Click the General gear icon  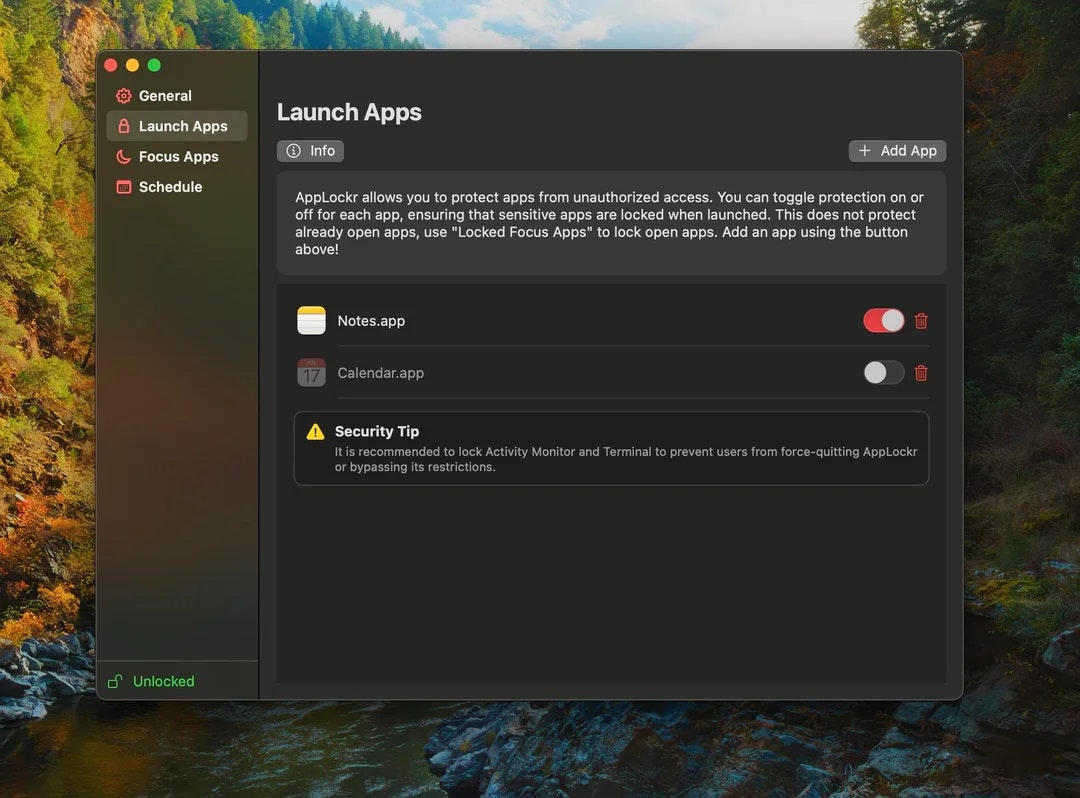point(124,96)
